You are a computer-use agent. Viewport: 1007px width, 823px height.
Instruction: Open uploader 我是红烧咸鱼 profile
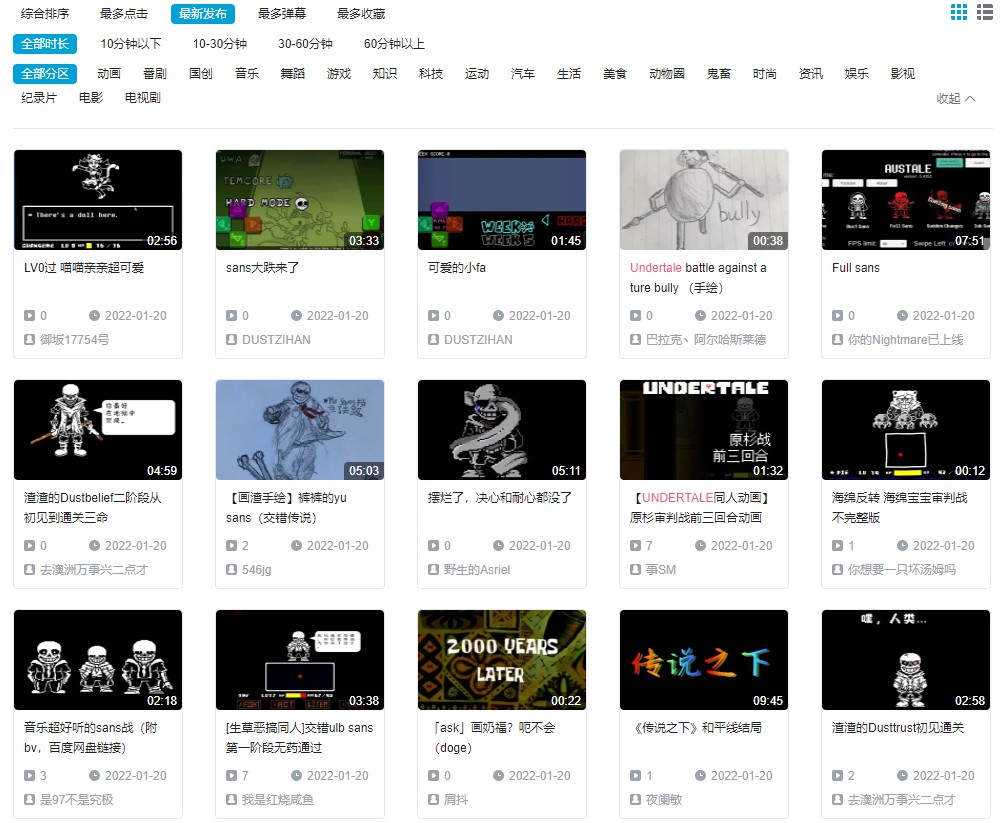click(x=278, y=799)
